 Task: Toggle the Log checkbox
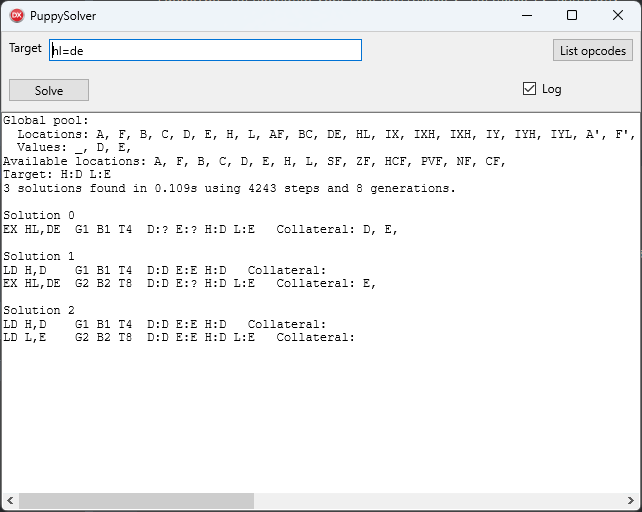click(x=529, y=88)
